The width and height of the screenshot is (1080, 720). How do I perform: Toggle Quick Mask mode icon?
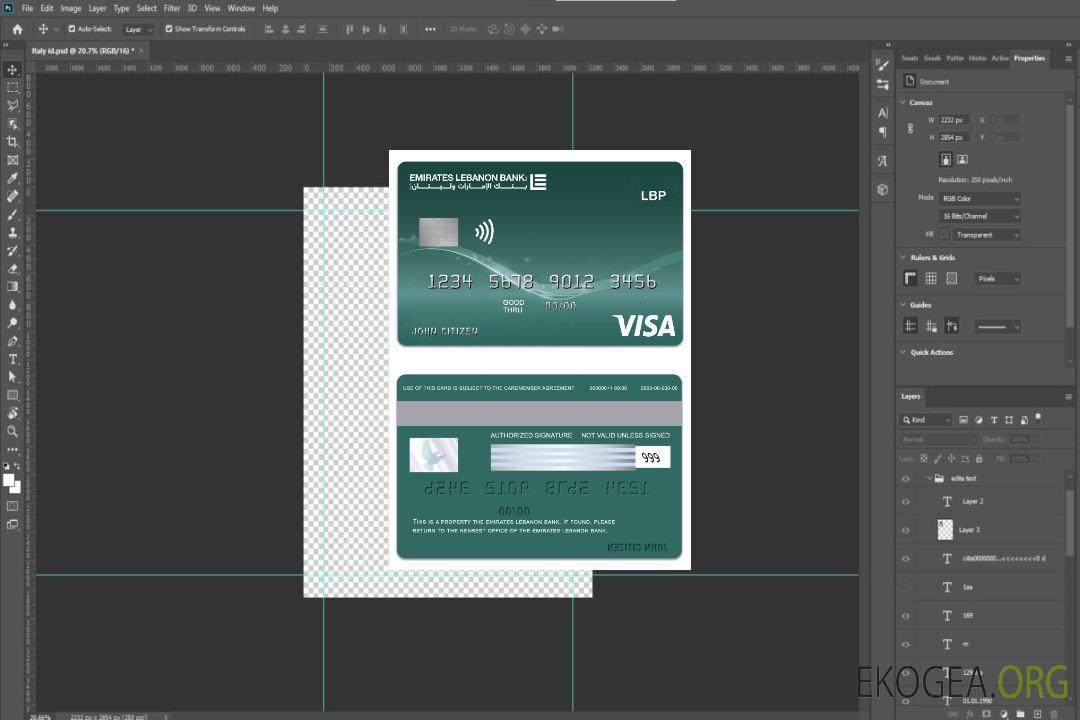(12, 506)
